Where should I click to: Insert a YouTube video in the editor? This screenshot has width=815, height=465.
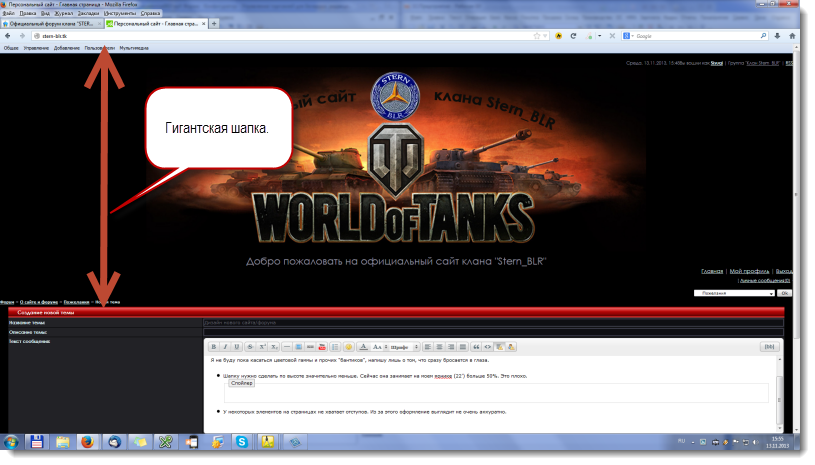click(x=322, y=347)
